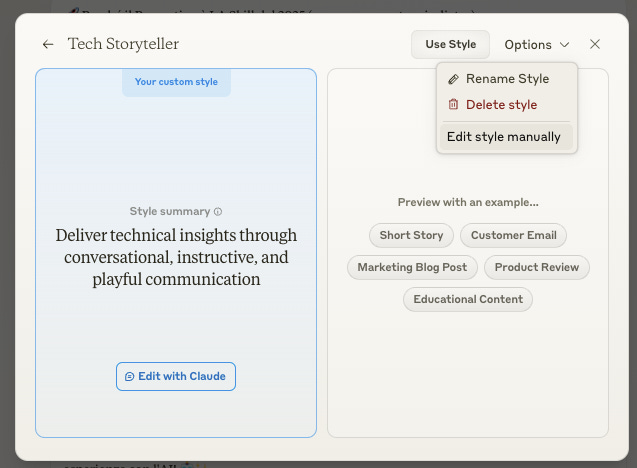Viewport: 637px width, 468px height.
Task: Choose Edit style manually option
Action: 506,137
